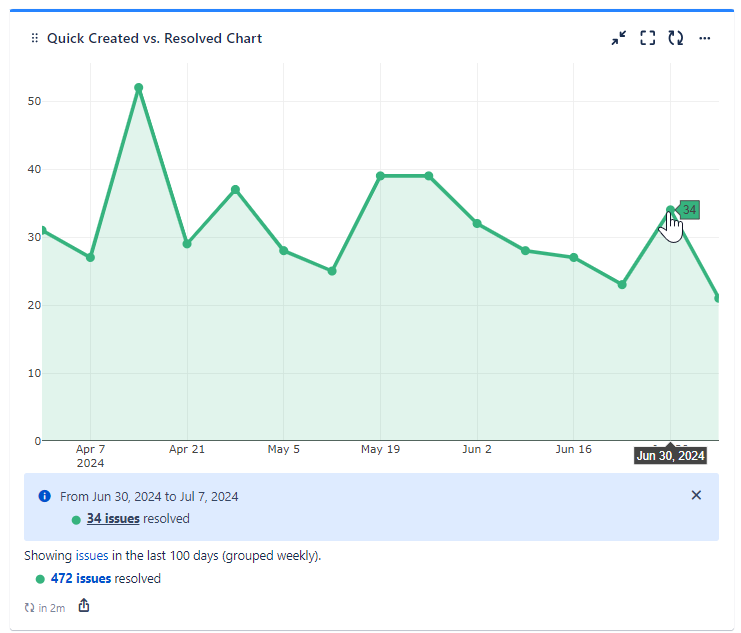Select the peak data point above 50
This screenshot has width=741, height=633.
138,87
